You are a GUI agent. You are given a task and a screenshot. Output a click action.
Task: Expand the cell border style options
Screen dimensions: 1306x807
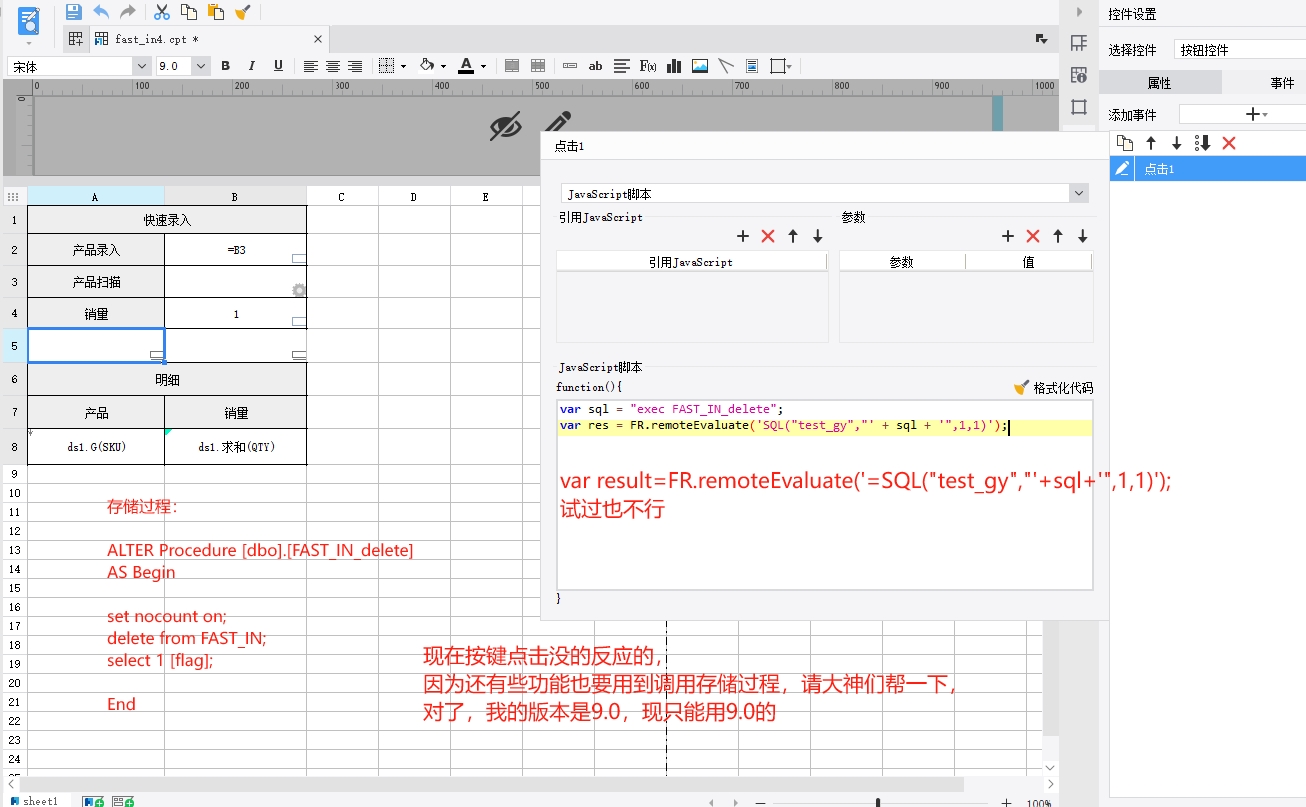tap(403, 66)
